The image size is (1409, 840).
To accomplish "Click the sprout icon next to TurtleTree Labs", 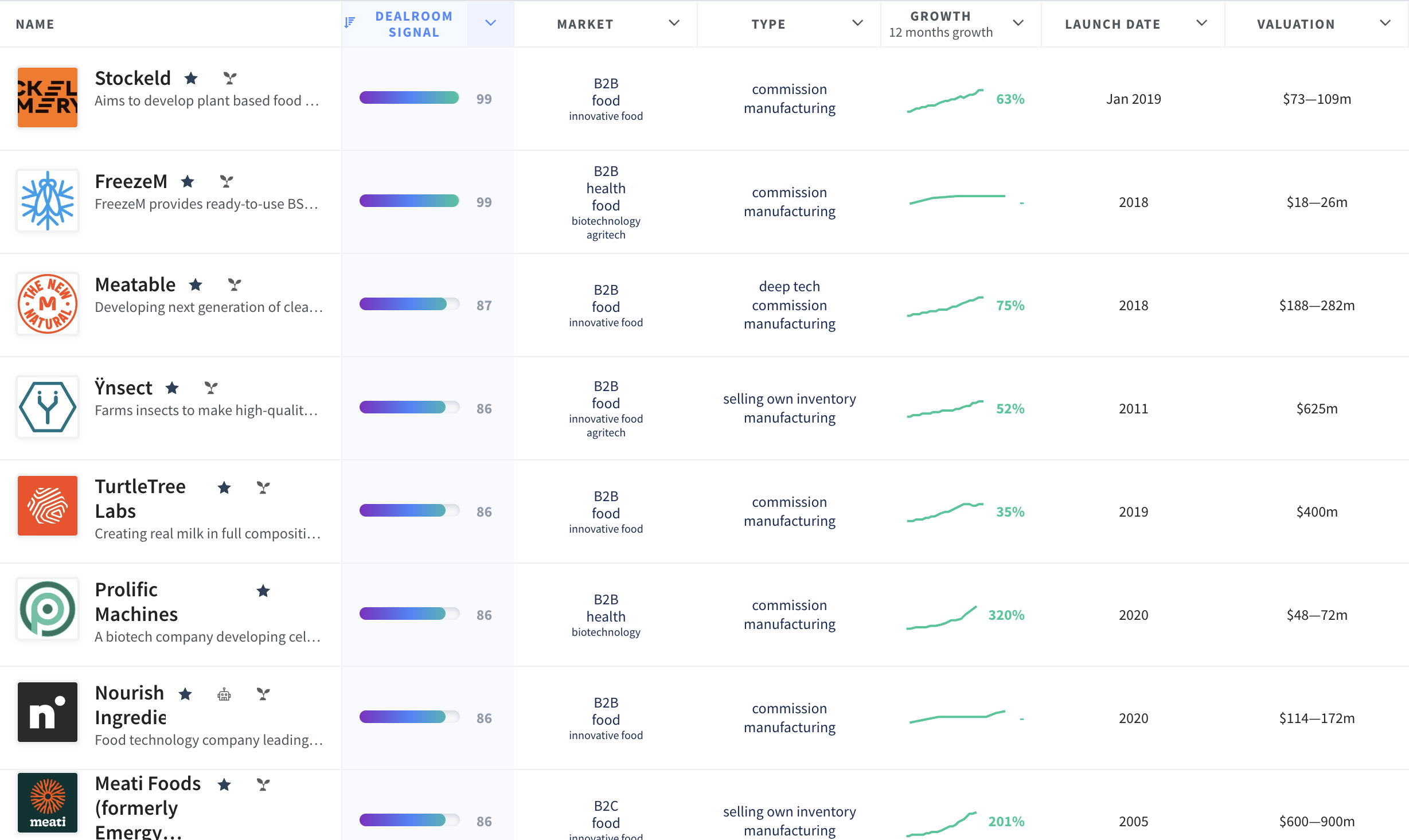I will click(263, 487).
